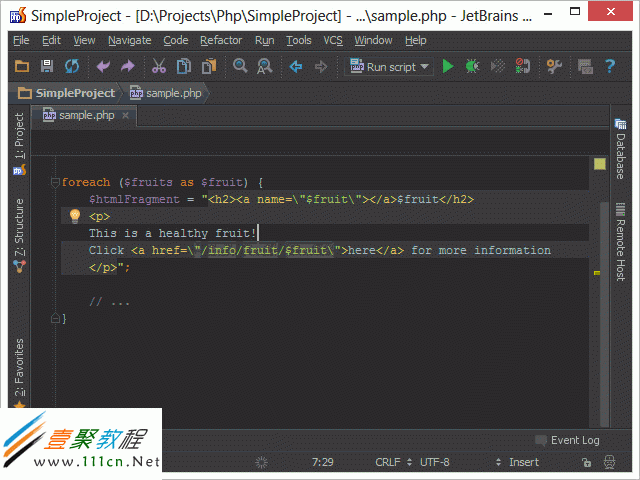Open the Help menu

[x=416, y=40]
